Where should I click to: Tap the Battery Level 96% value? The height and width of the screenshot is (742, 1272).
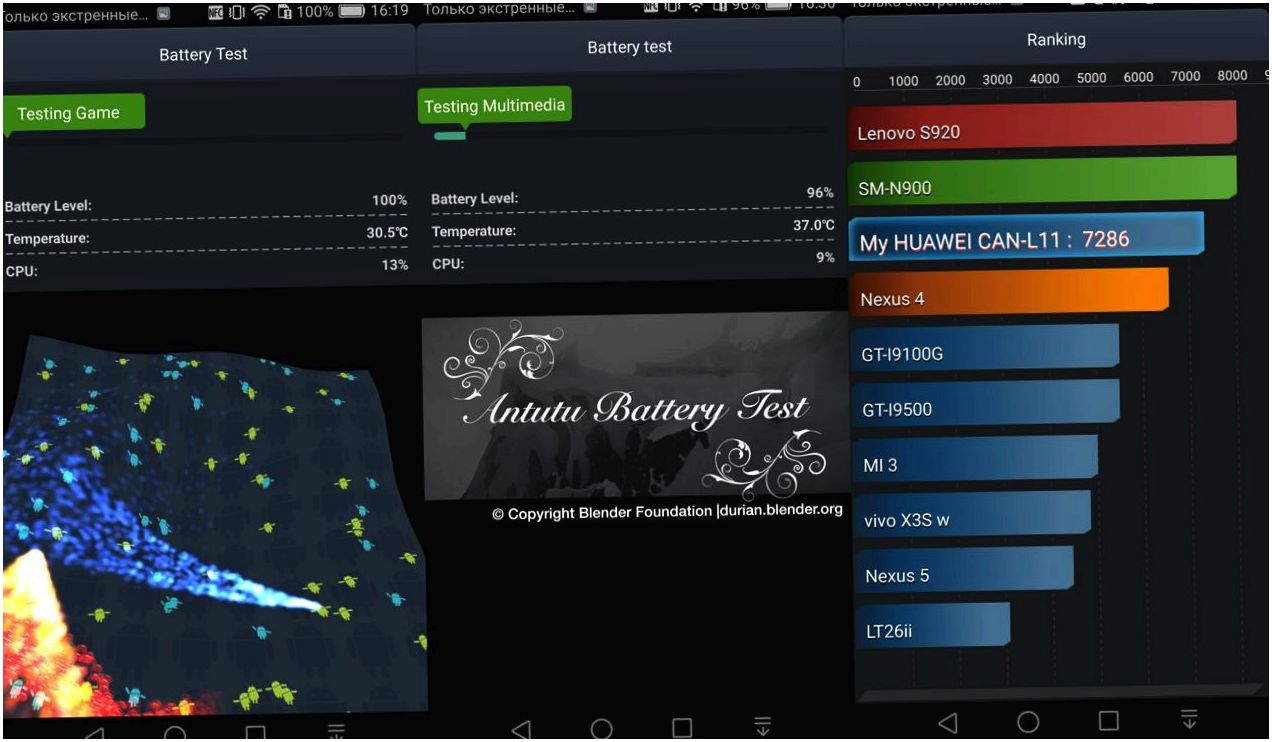point(820,192)
